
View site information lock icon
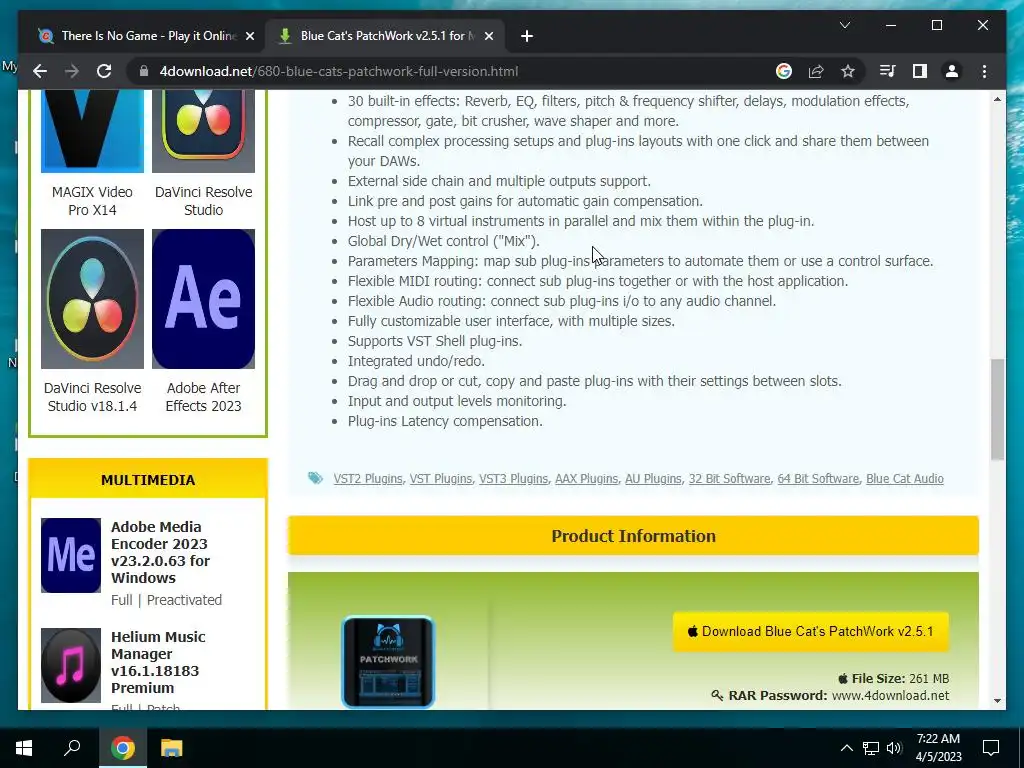[x=144, y=71]
